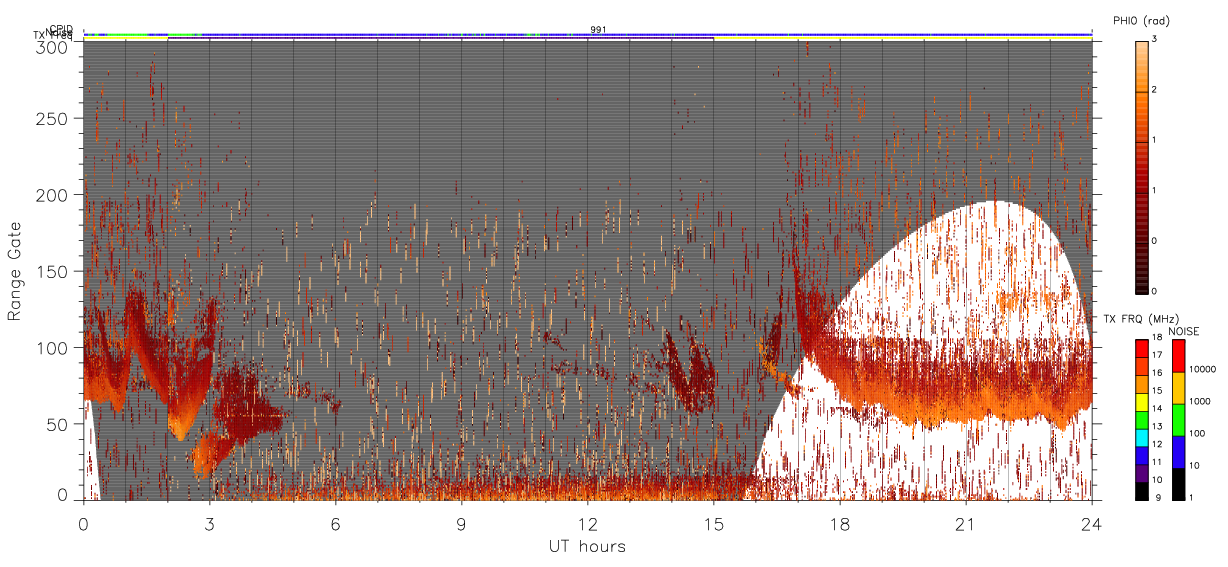This screenshot has width=1228, height=567.
Task: Click the 16 label on TX FRQ legend
Action: [x=1157, y=373]
